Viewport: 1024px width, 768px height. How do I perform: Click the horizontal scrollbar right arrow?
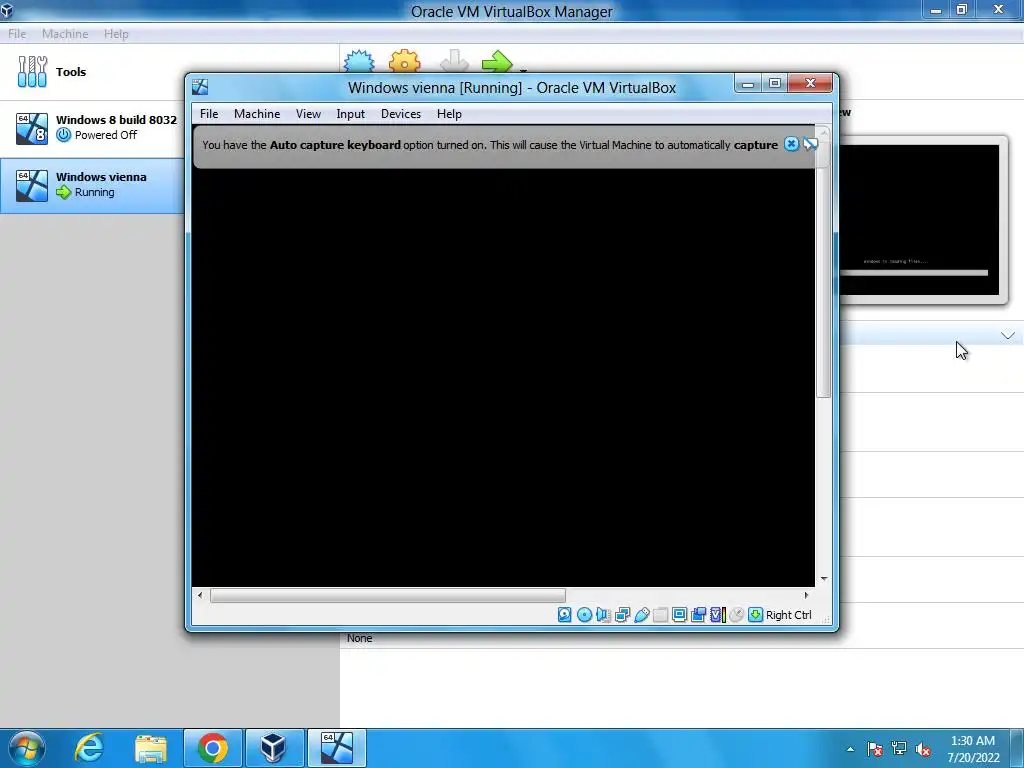pos(806,595)
